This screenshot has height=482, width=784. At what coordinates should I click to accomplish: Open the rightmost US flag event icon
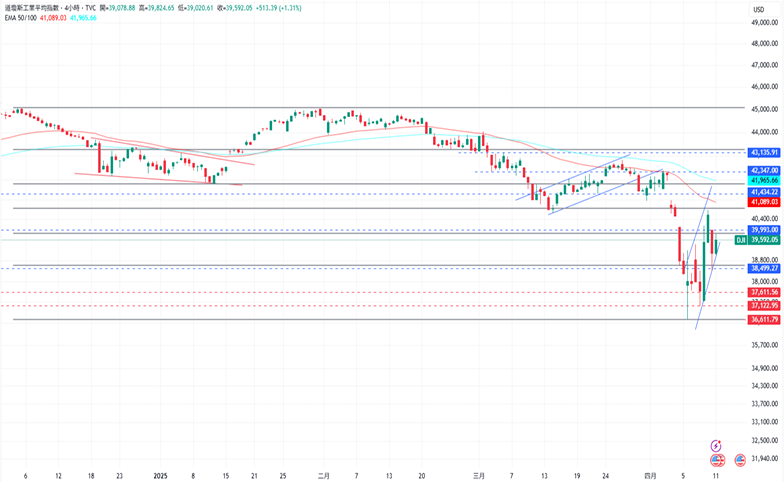740,460
